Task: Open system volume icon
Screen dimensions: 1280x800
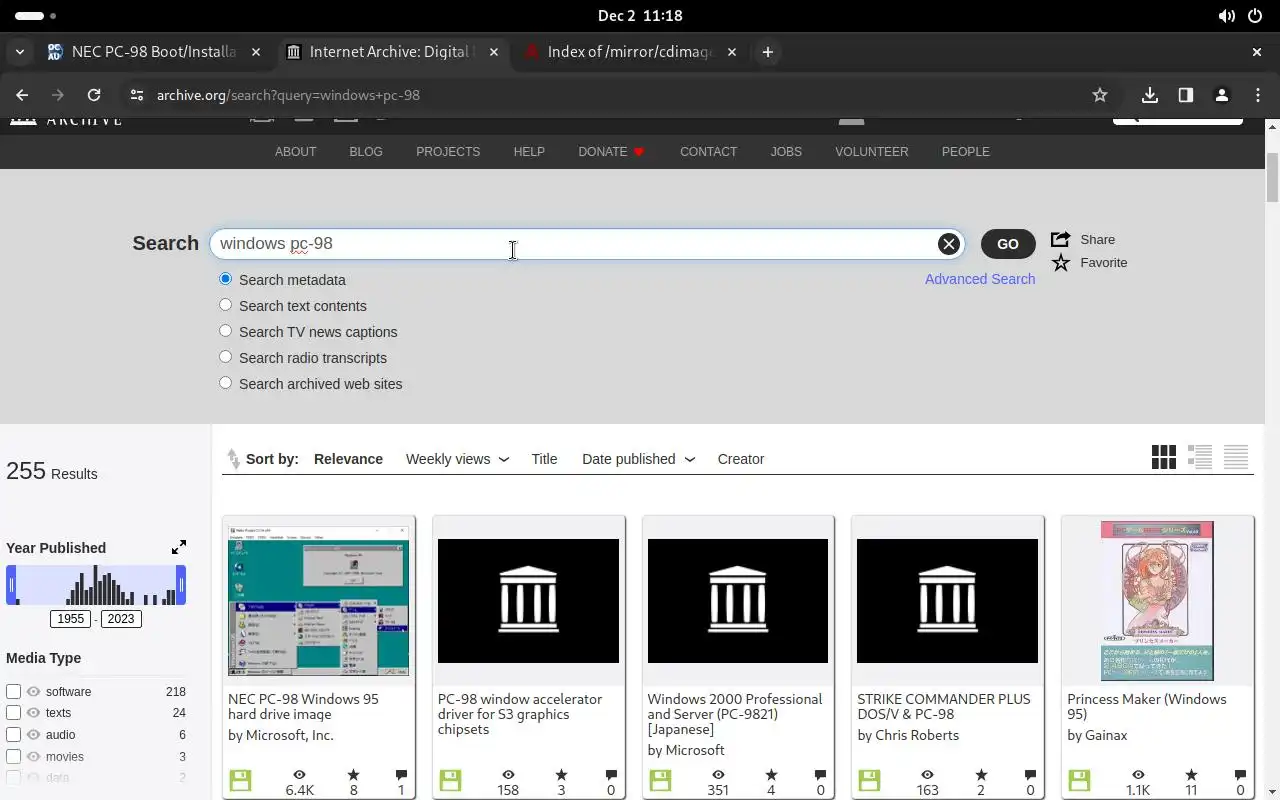Action: [1227, 16]
